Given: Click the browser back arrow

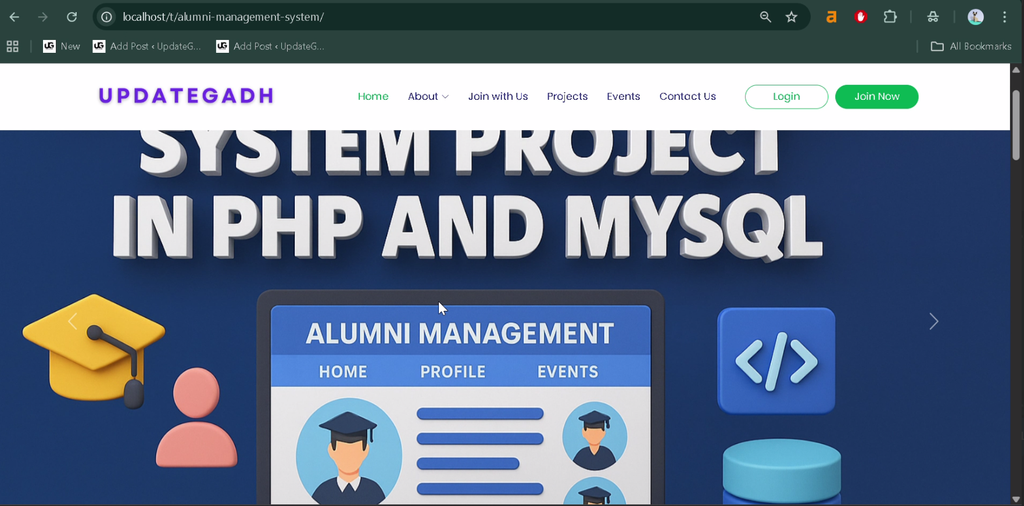Looking at the screenshot, I should click(14, 17).
